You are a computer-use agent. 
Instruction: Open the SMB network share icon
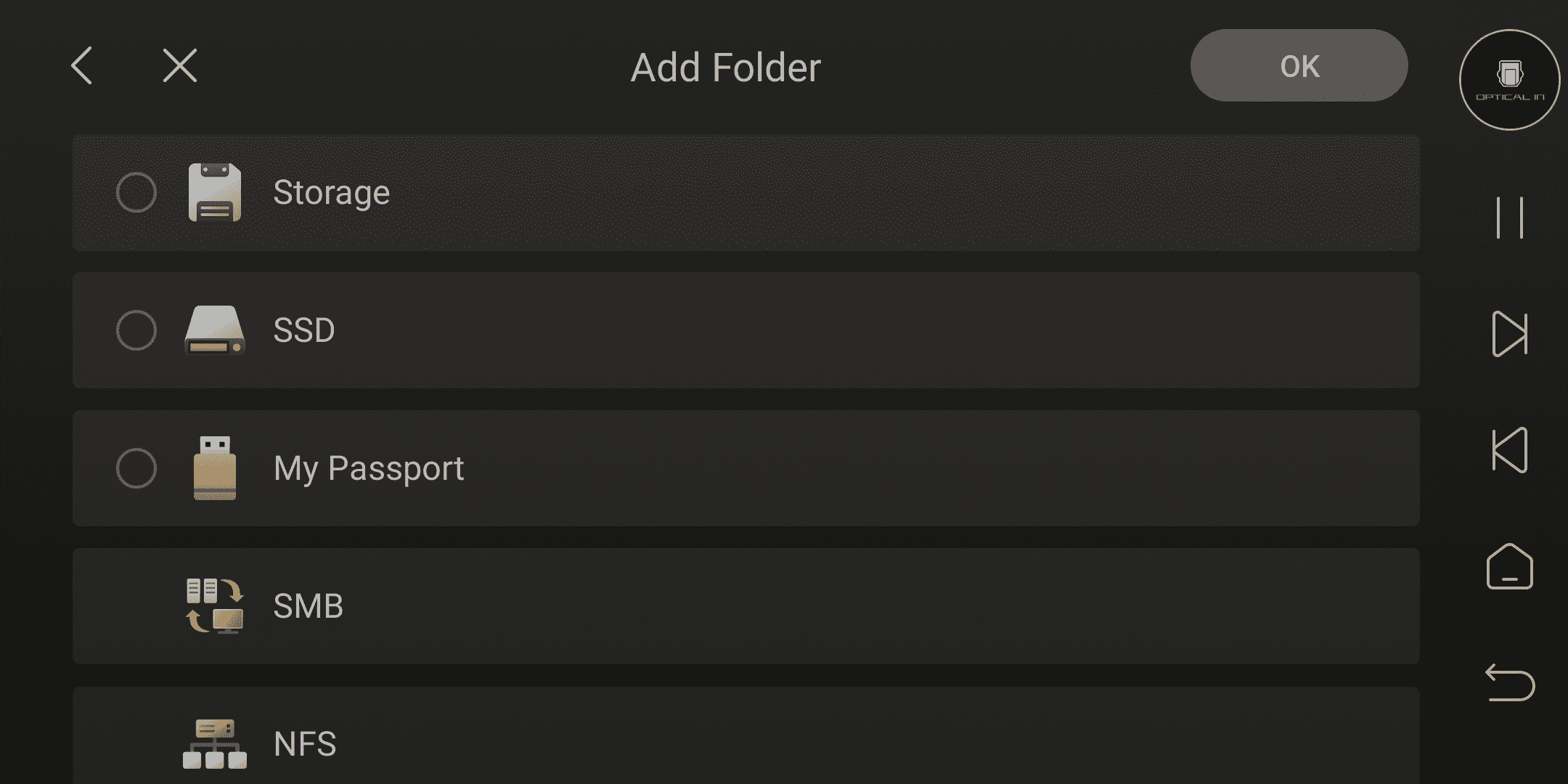point(215,606)
